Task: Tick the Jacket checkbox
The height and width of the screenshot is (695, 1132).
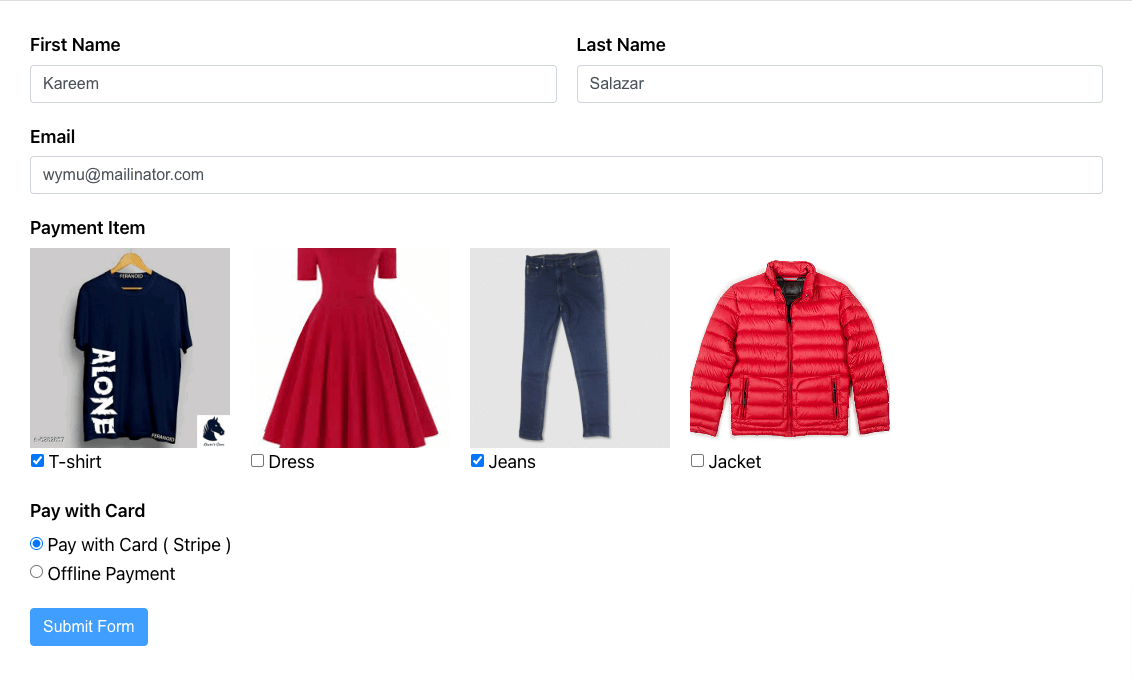Action: (x=697, y=460)
